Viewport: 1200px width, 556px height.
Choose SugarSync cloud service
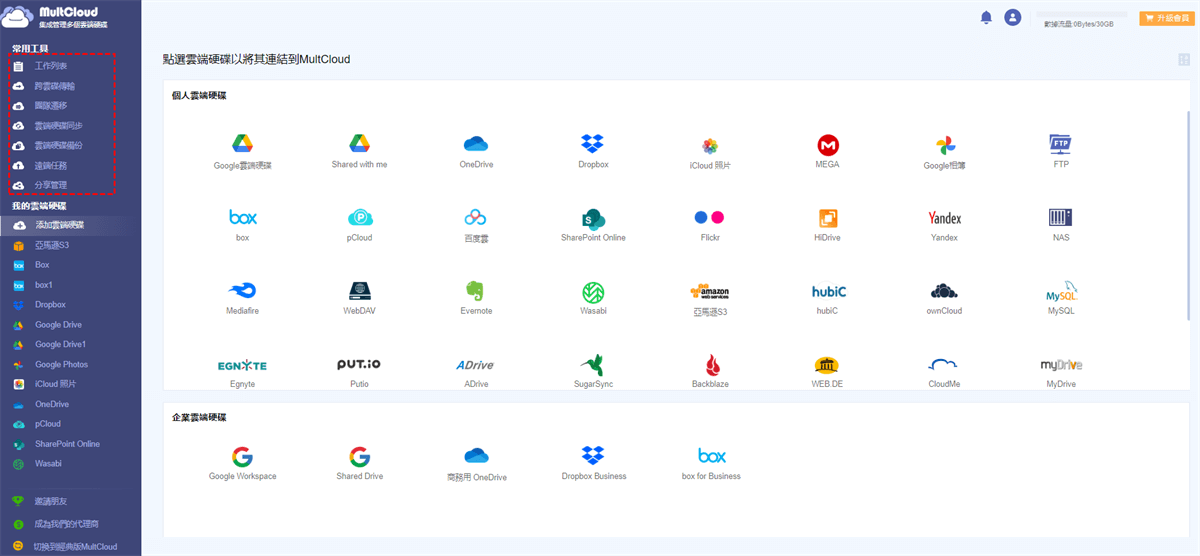pos(593,372)
